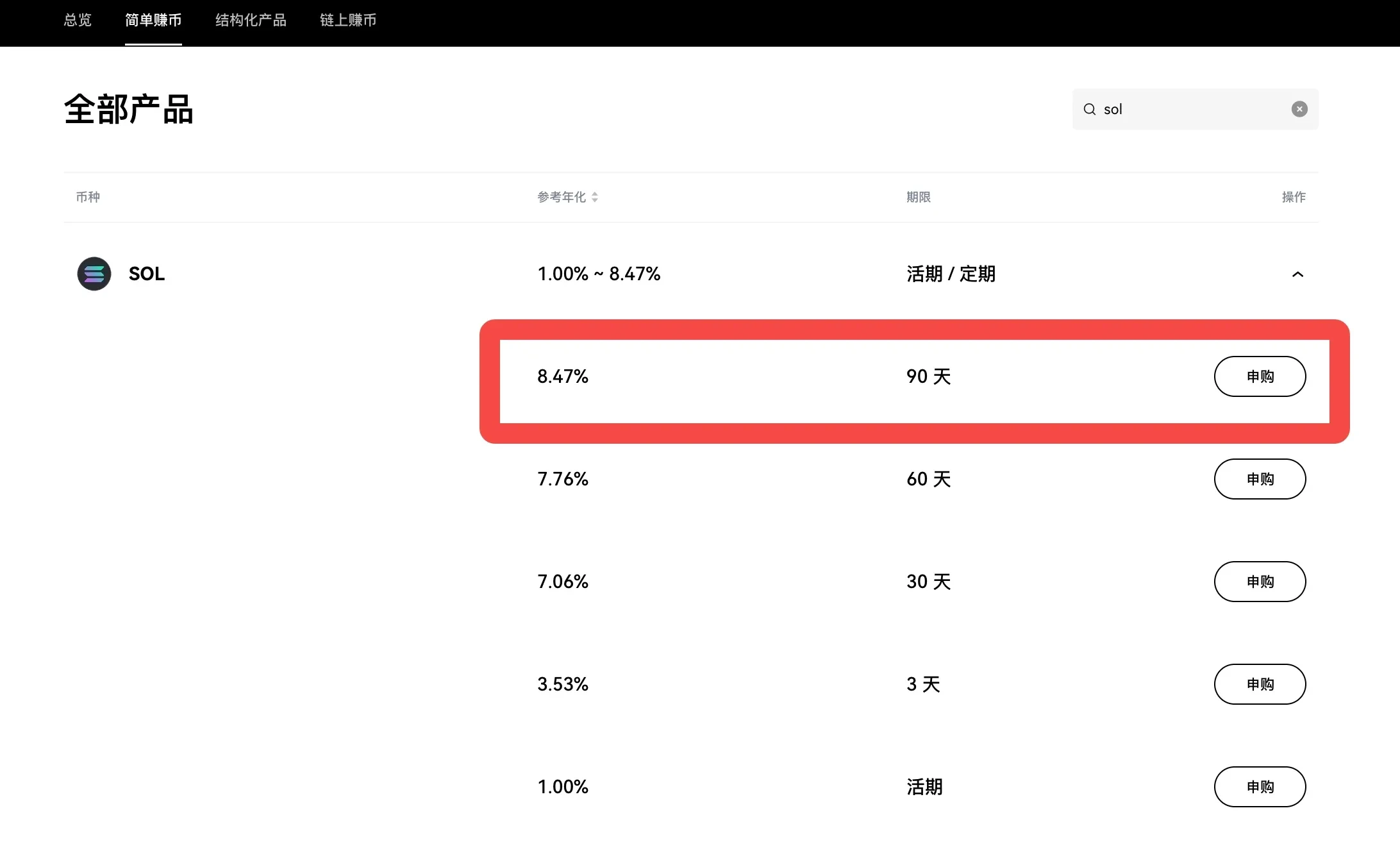
Task: Subscribe to the 3 天 product
Action: (x=1259, y=684)
